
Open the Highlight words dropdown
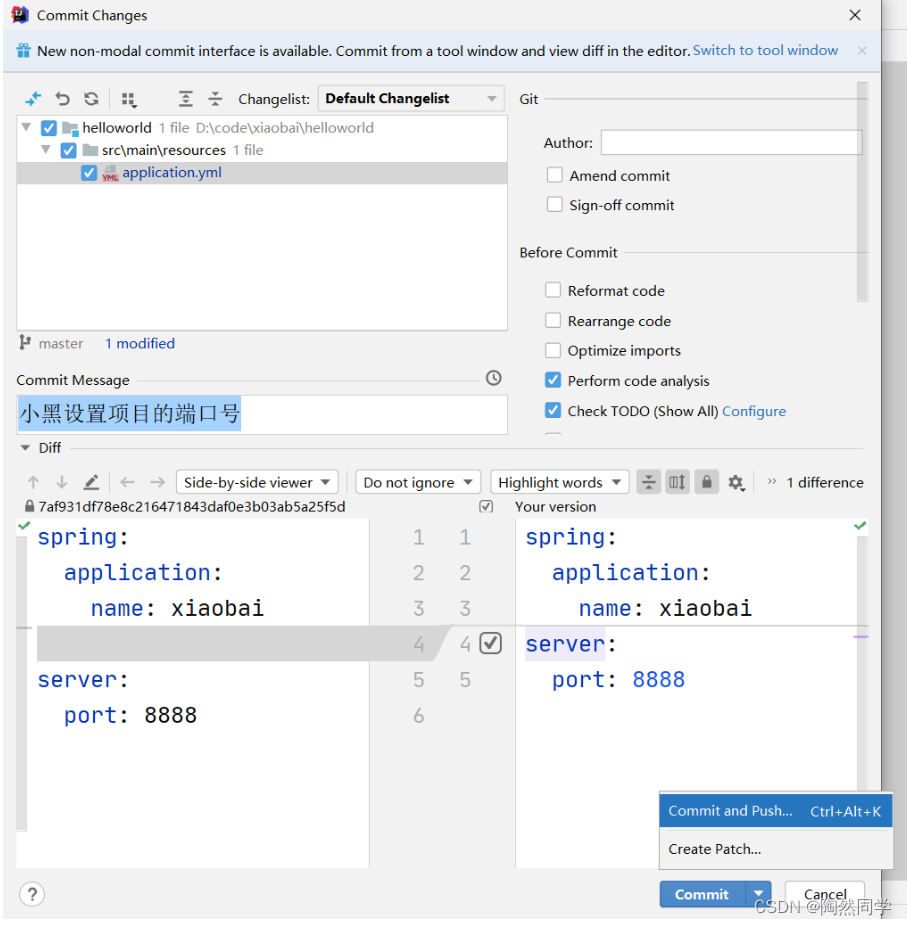click(x=559, y=482)
